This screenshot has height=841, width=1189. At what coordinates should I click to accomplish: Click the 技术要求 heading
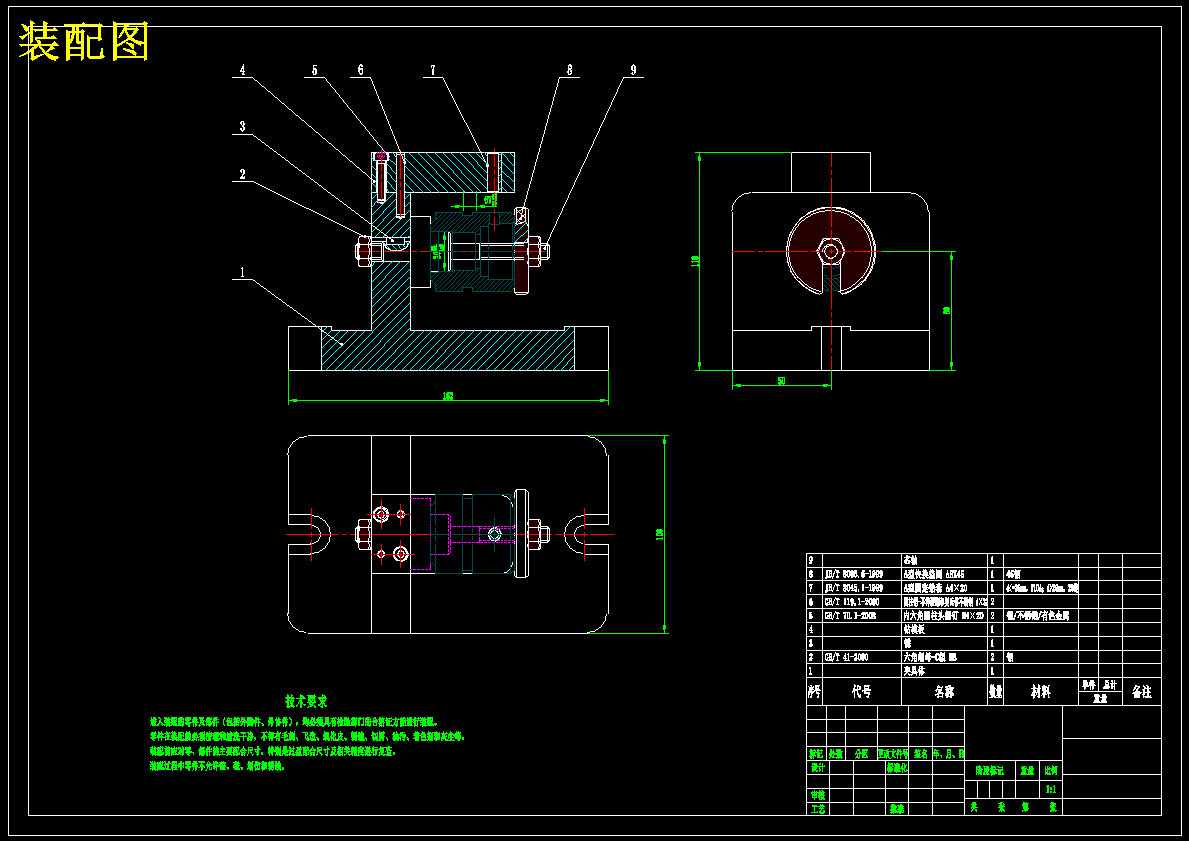click(306, 701)
